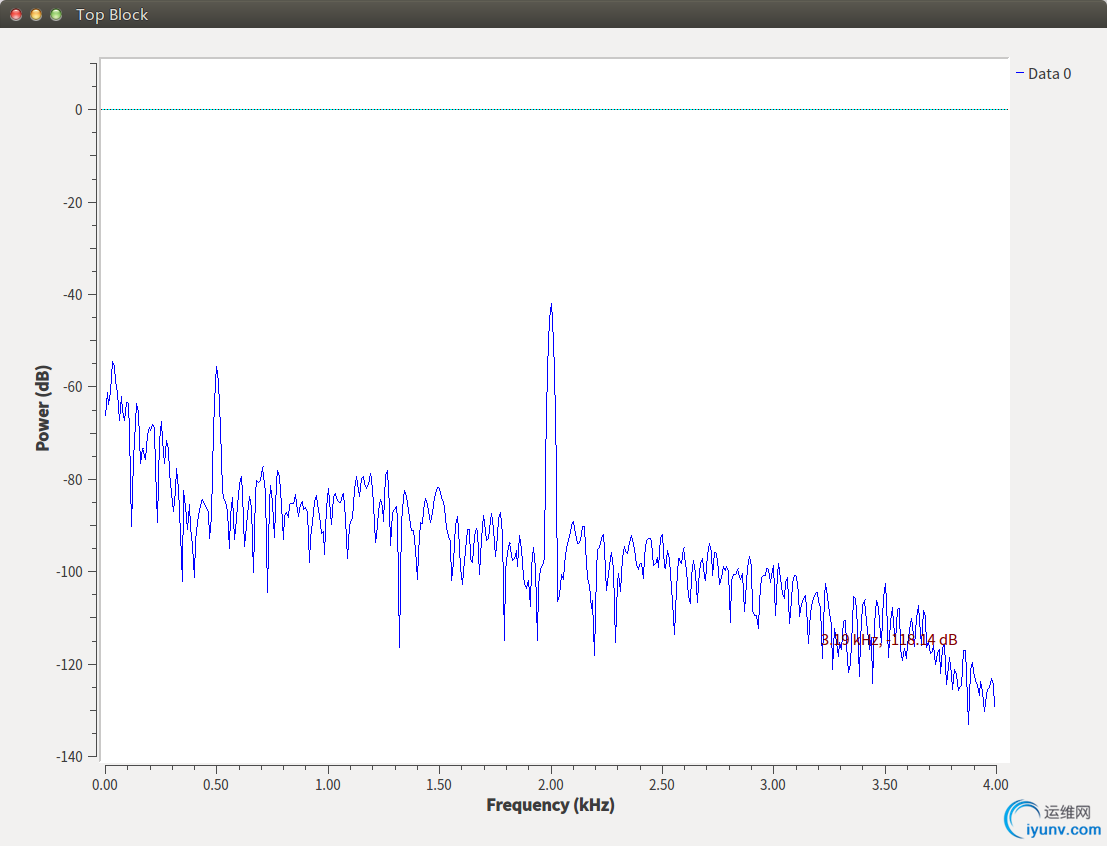Viewport: 1107px width, 846px height.
Task: Click the 0 tick label on power axis
Action: coord(78,109)
